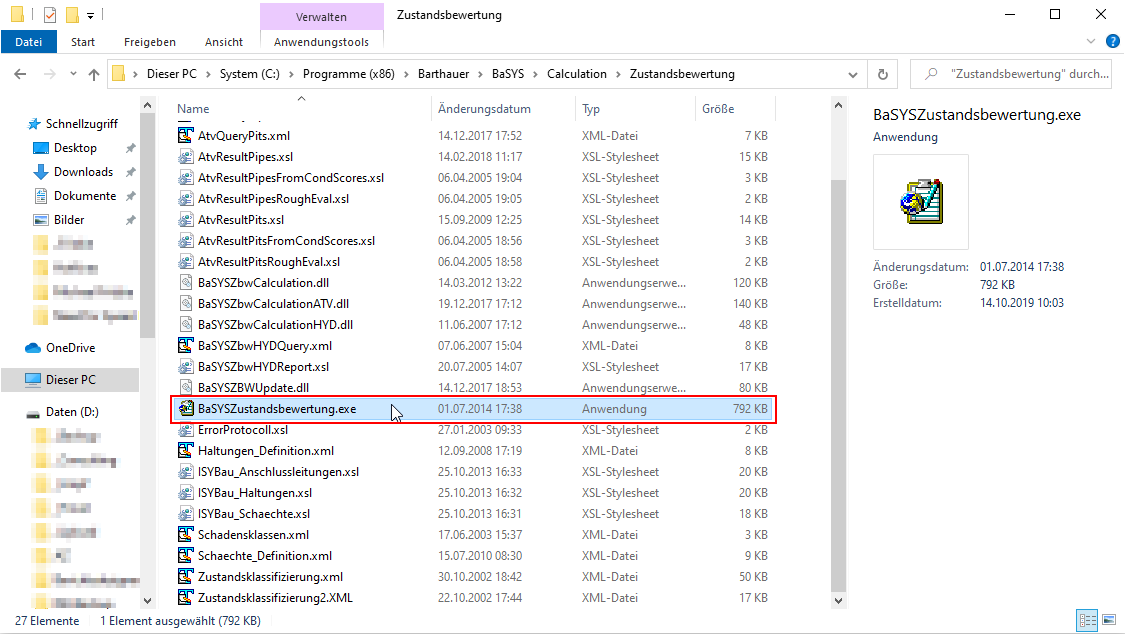The image size is (1125, 634).
Task: Click Calculation in the breadcrumb path
Action: (577, 74)
